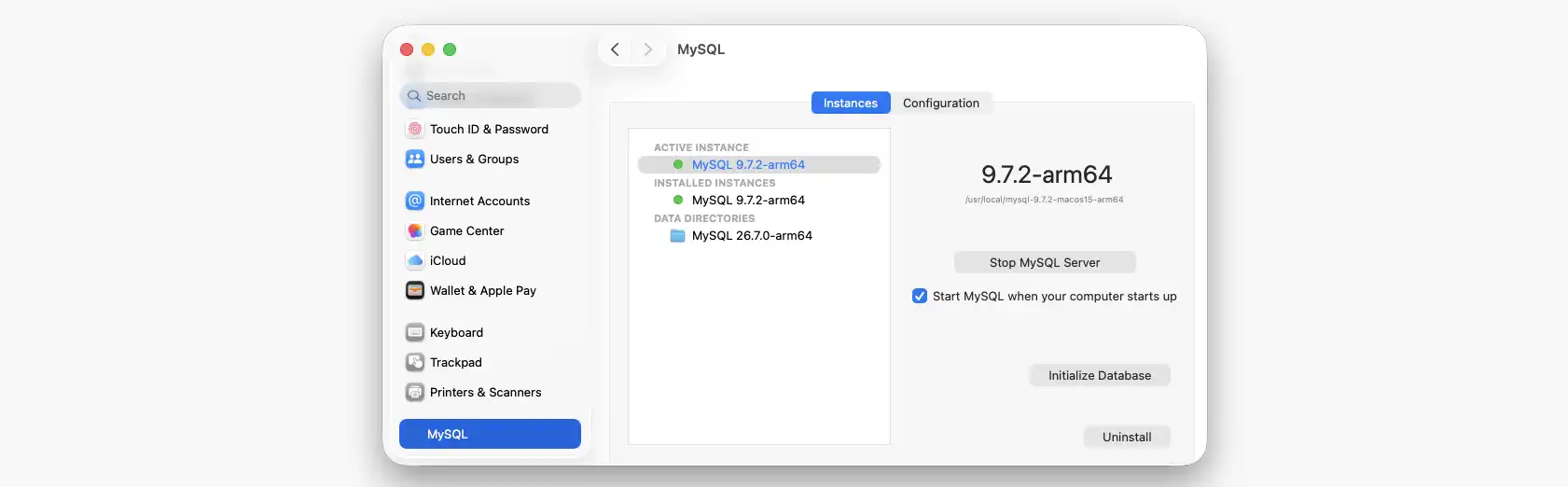1568x487 pixels.
Task: Click the yellow minimize window button
Action: click(428, 49)
